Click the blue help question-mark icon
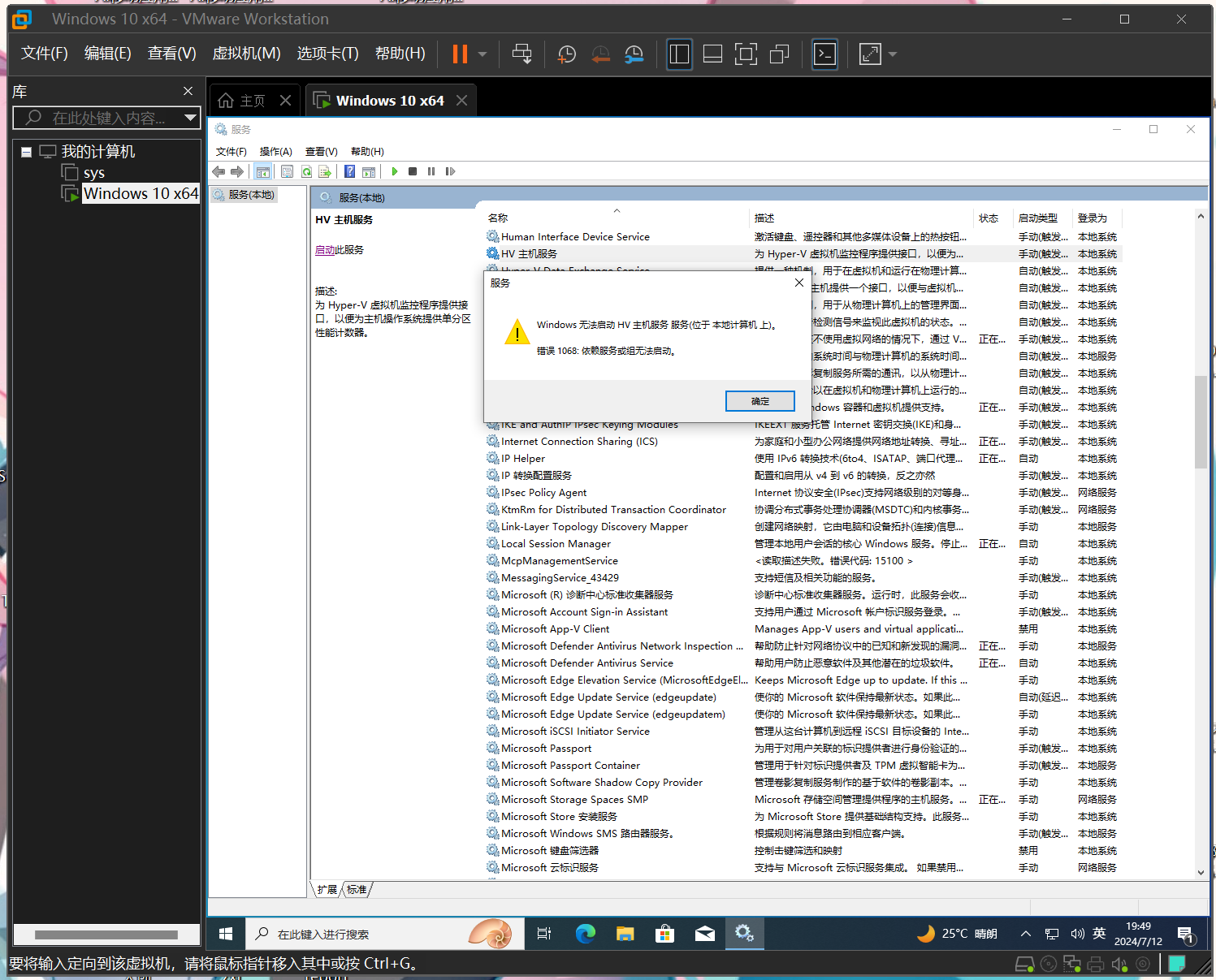 [349, 171]
